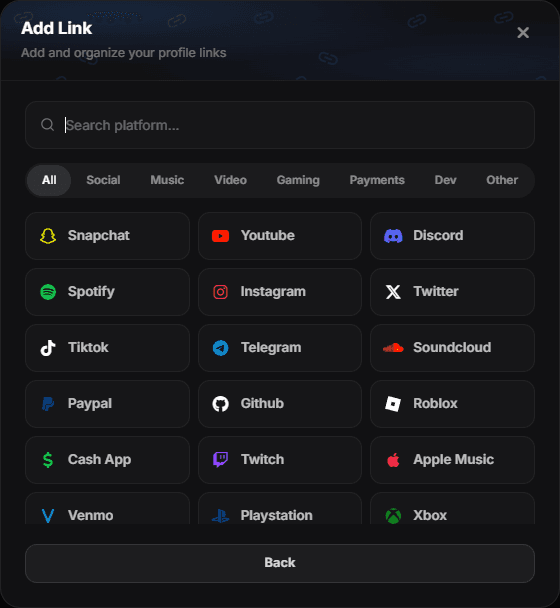Select the Telegram paper plane icon
The image size is (560, 608).
coord(220,348)
